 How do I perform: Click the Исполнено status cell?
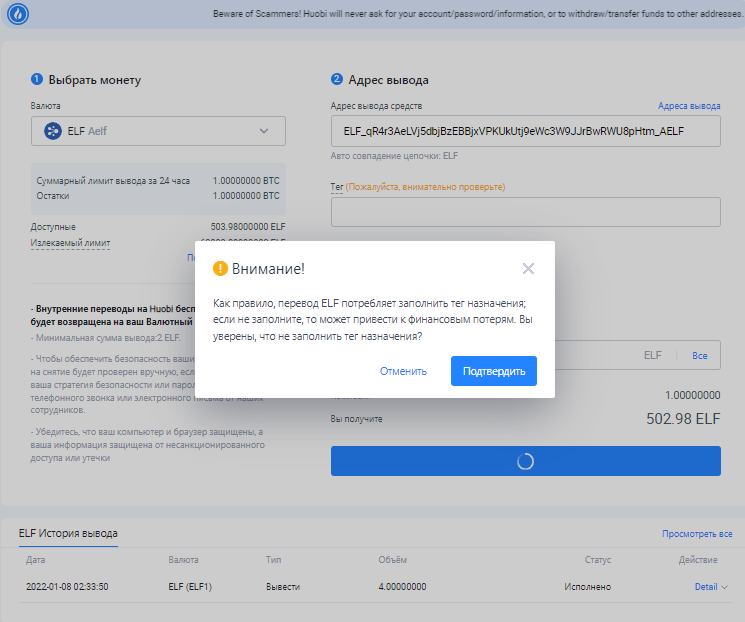[587, 587]
